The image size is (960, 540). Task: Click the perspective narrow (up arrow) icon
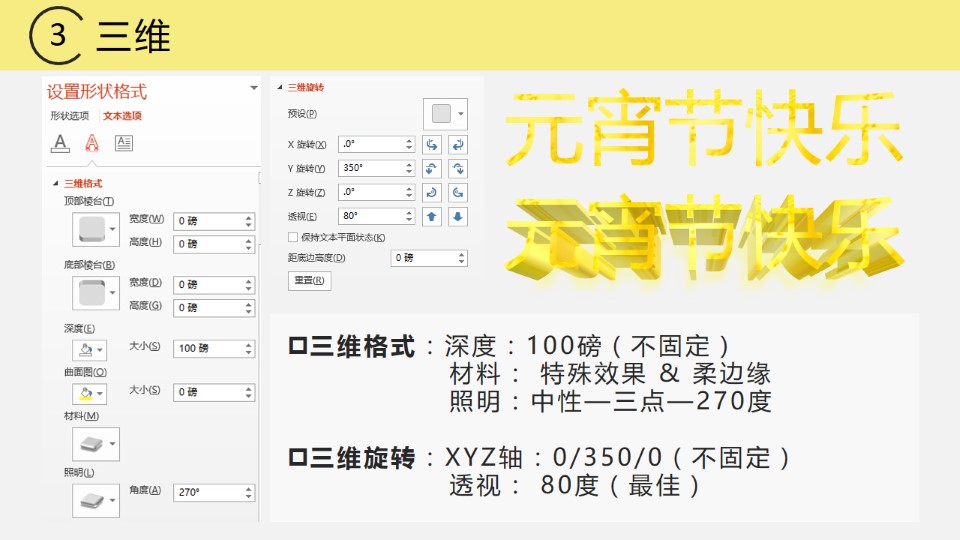coord(432,216)
